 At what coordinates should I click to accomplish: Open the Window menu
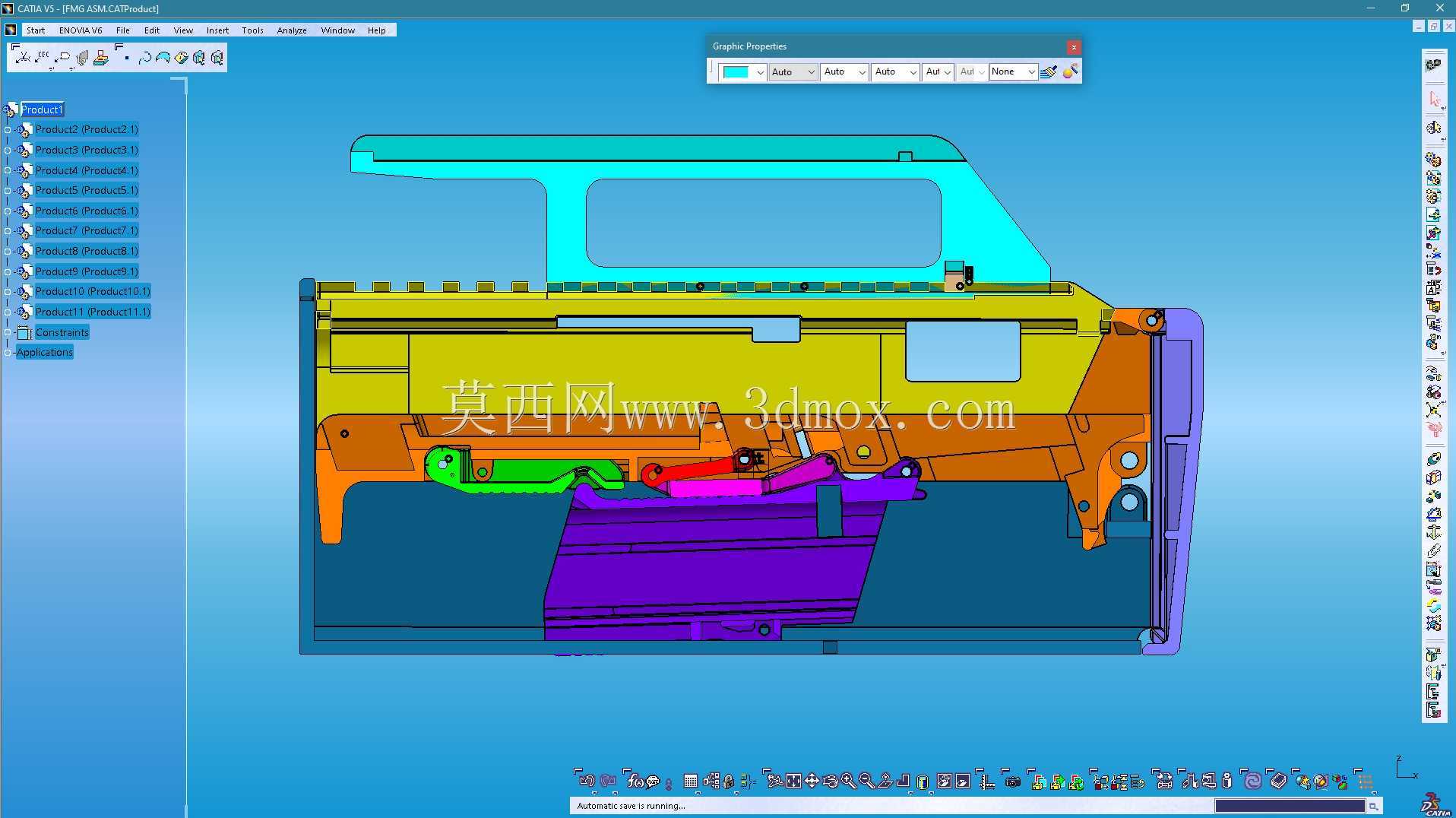click(337, 30)
